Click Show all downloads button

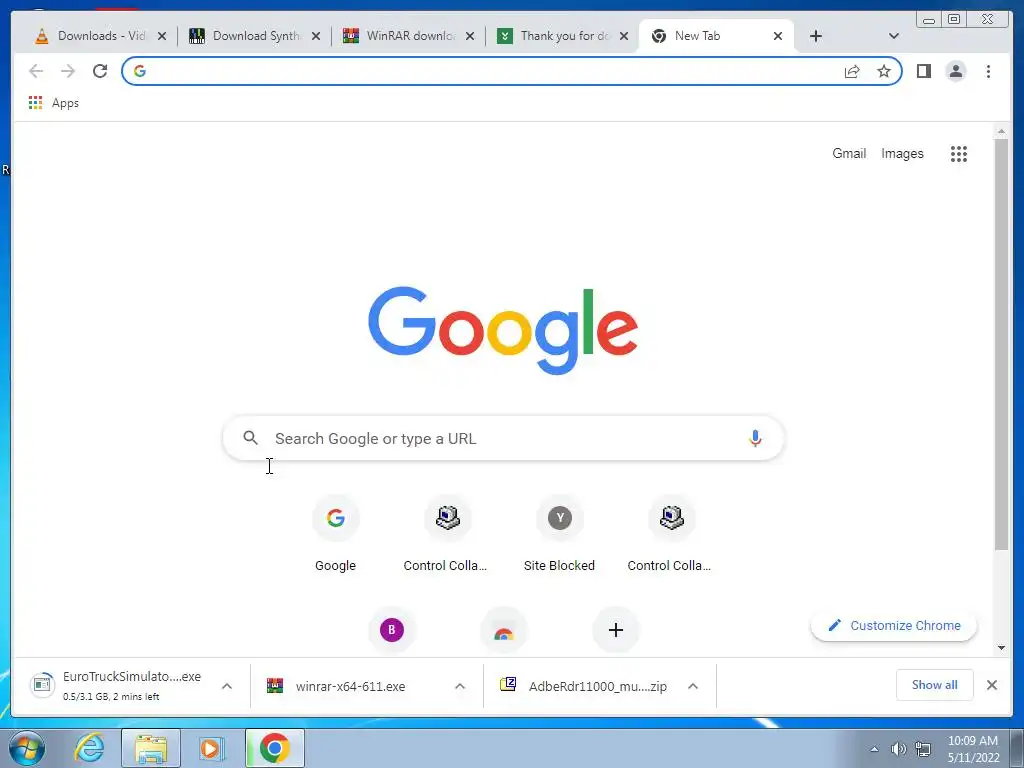(935, 685)
